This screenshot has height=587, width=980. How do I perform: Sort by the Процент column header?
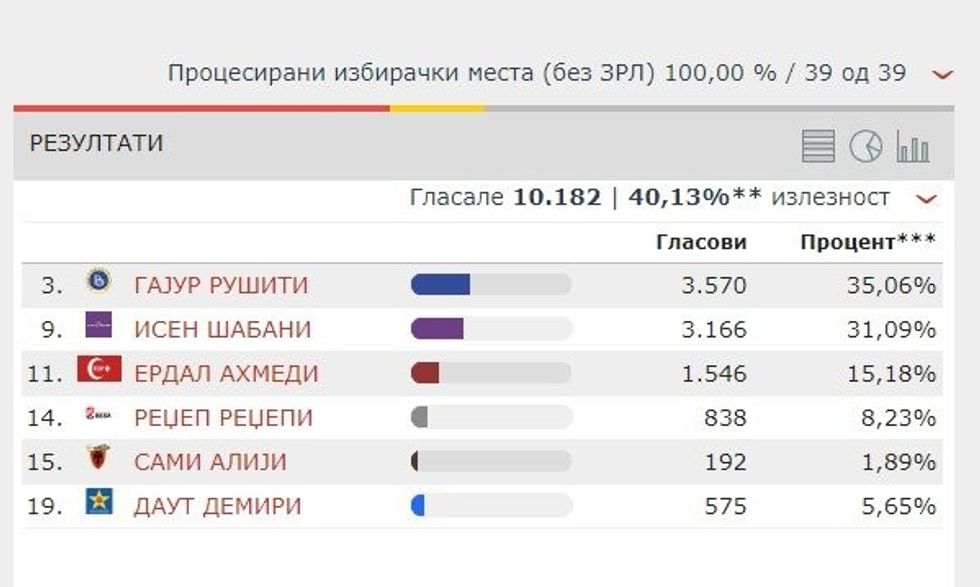(866, 241)
